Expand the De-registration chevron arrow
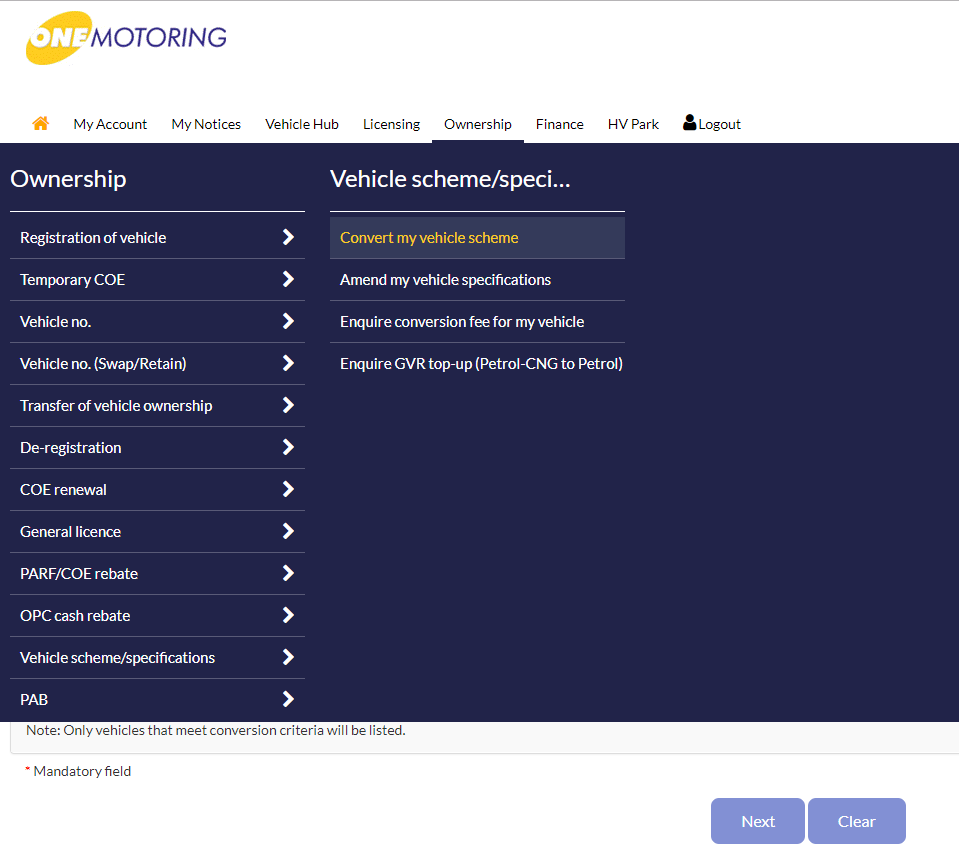The width and height of the screenshot is (959, 862). pyautogui.click(x=288, y=447)
